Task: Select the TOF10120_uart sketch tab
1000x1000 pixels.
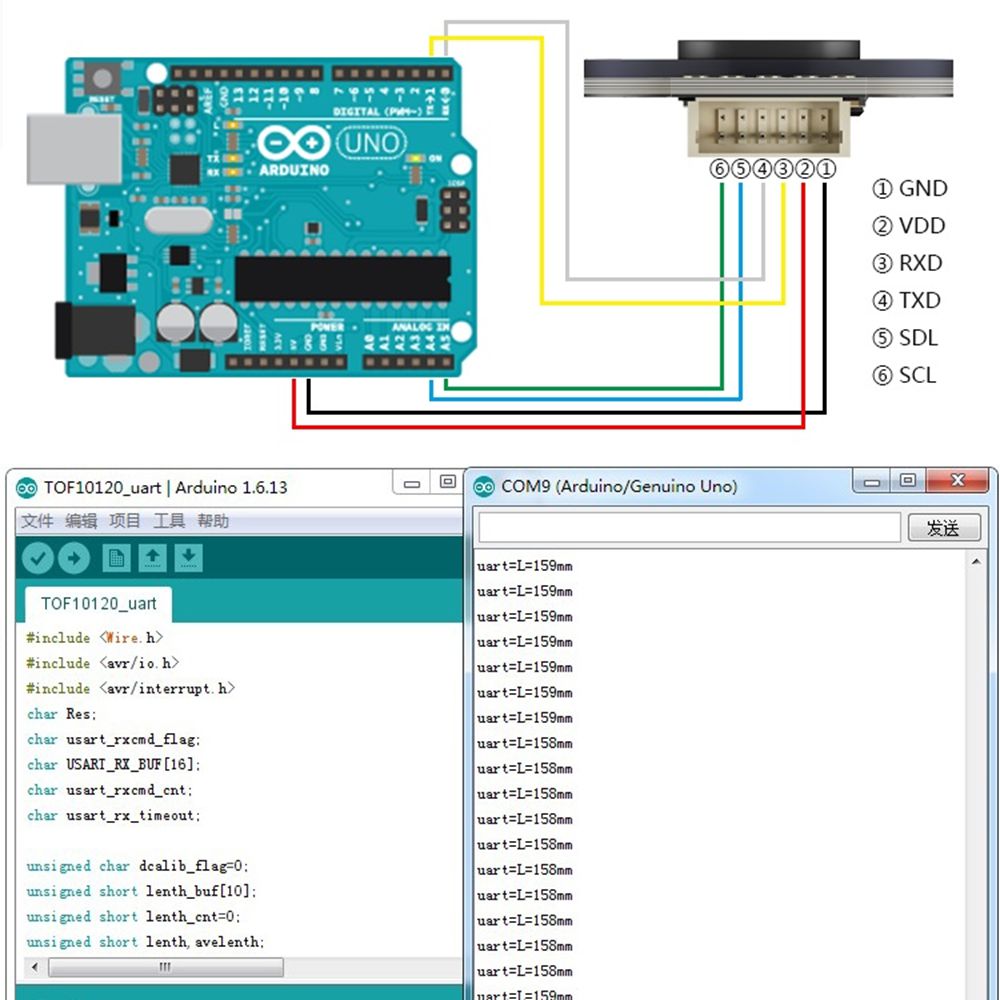Action: (97, 604)
